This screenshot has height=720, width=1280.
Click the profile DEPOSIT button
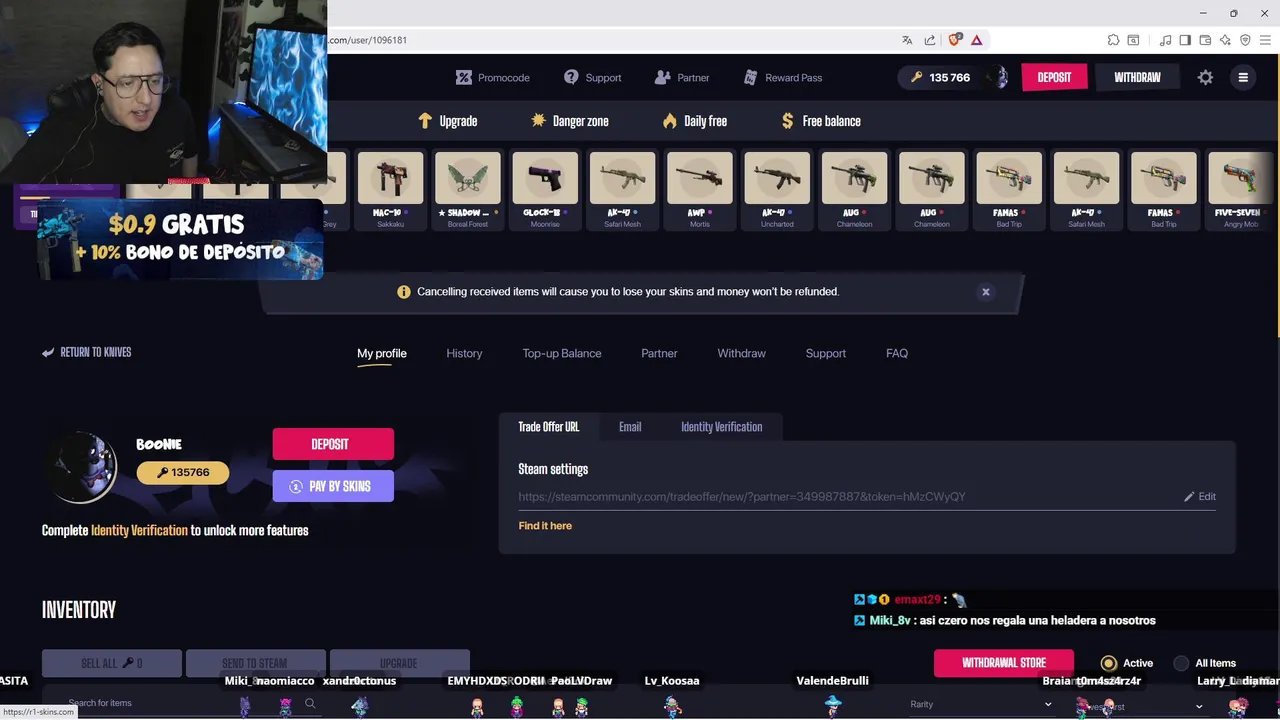[333, 444]
